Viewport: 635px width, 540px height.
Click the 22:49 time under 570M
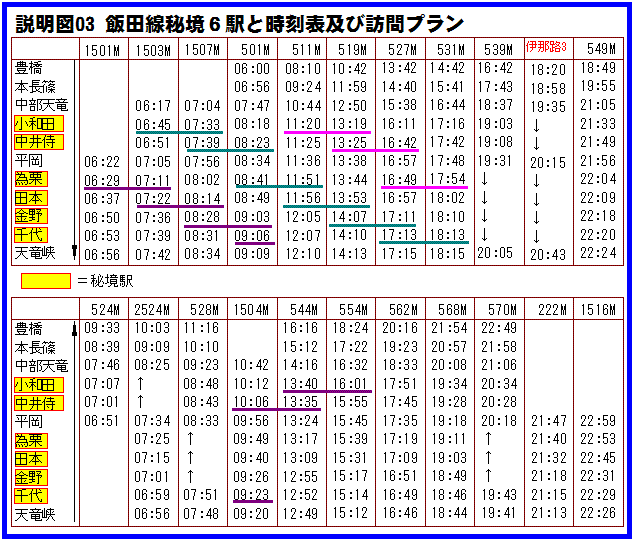pyautogui.click(x=499, y=328)
